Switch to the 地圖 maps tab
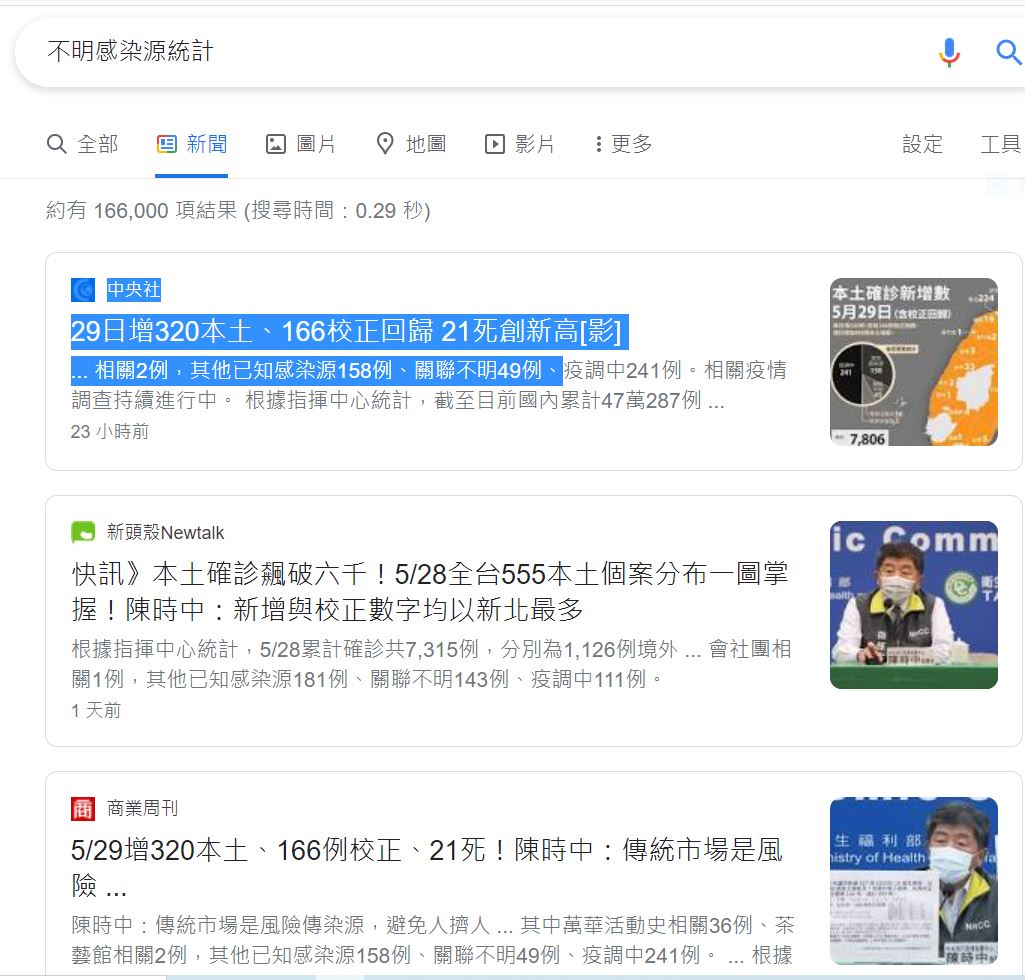This screenshot has height=980, width=1025. [411, 144]
